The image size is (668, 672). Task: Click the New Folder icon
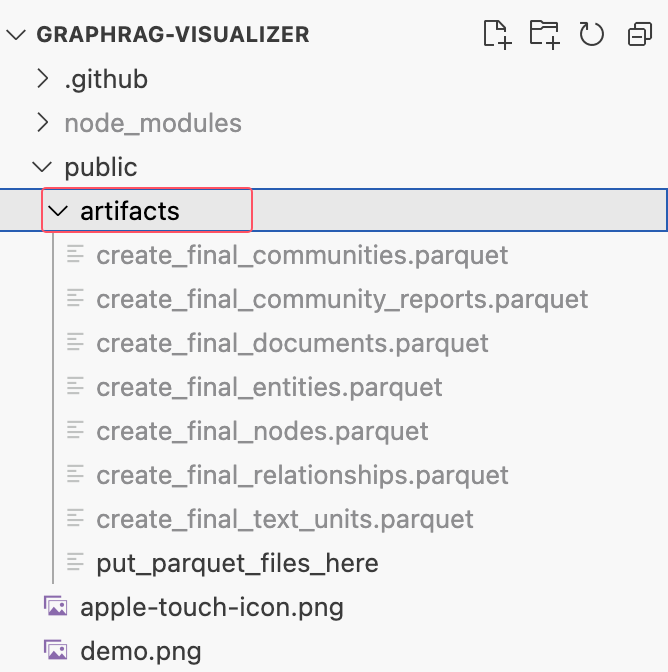tap(544, 34)
